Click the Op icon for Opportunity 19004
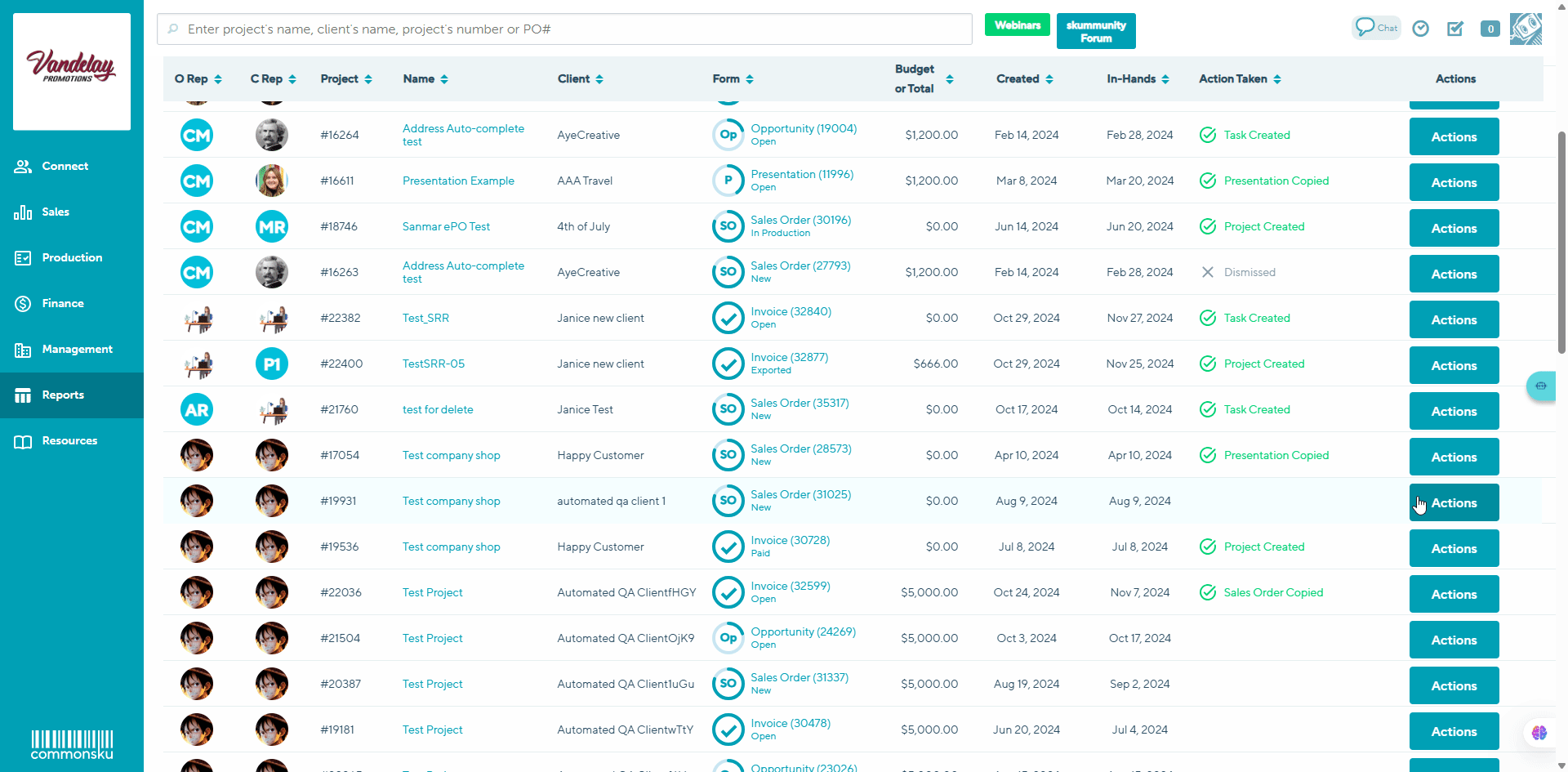 click(728, 135)
